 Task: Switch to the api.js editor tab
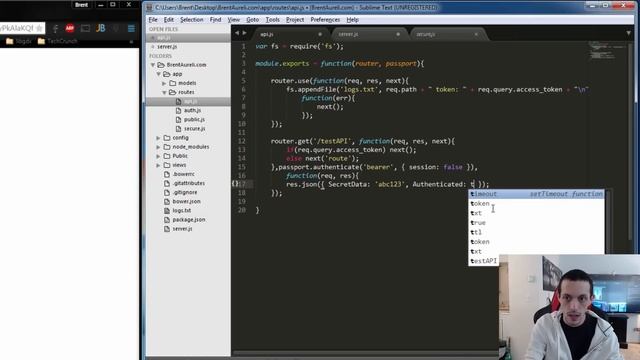pos(289,34)
